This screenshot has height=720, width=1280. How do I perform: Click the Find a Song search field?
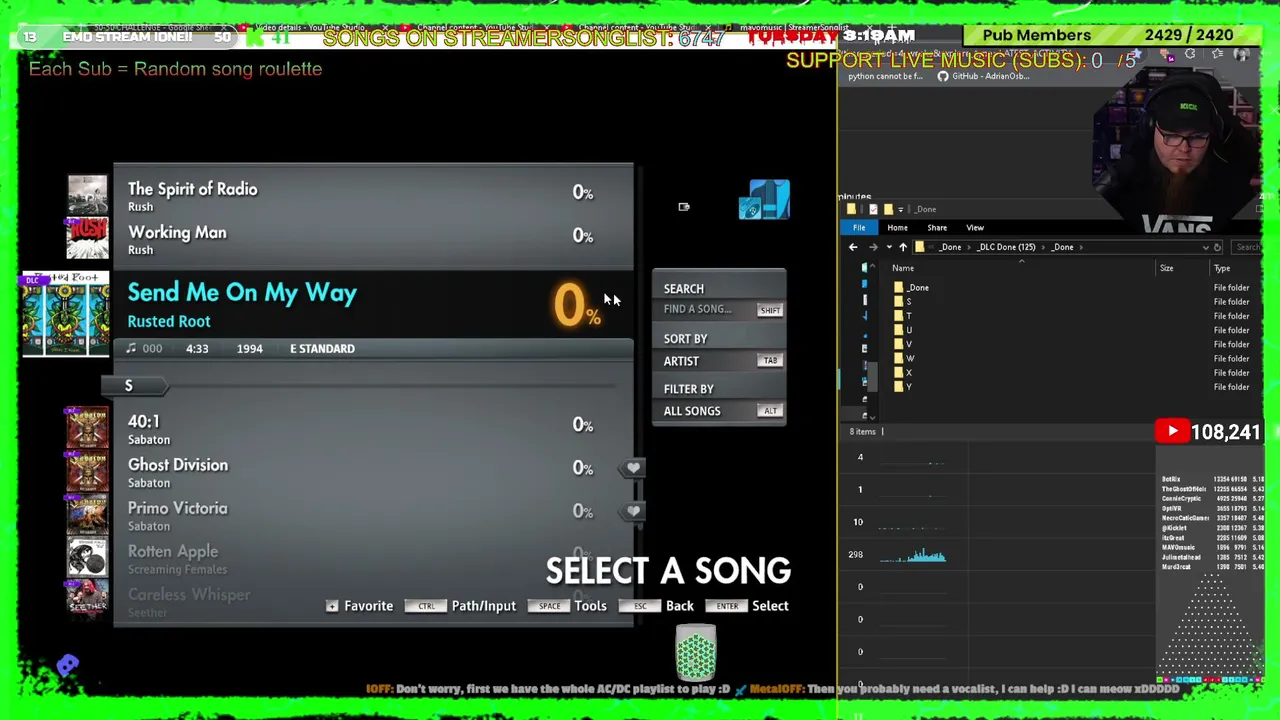719,309
